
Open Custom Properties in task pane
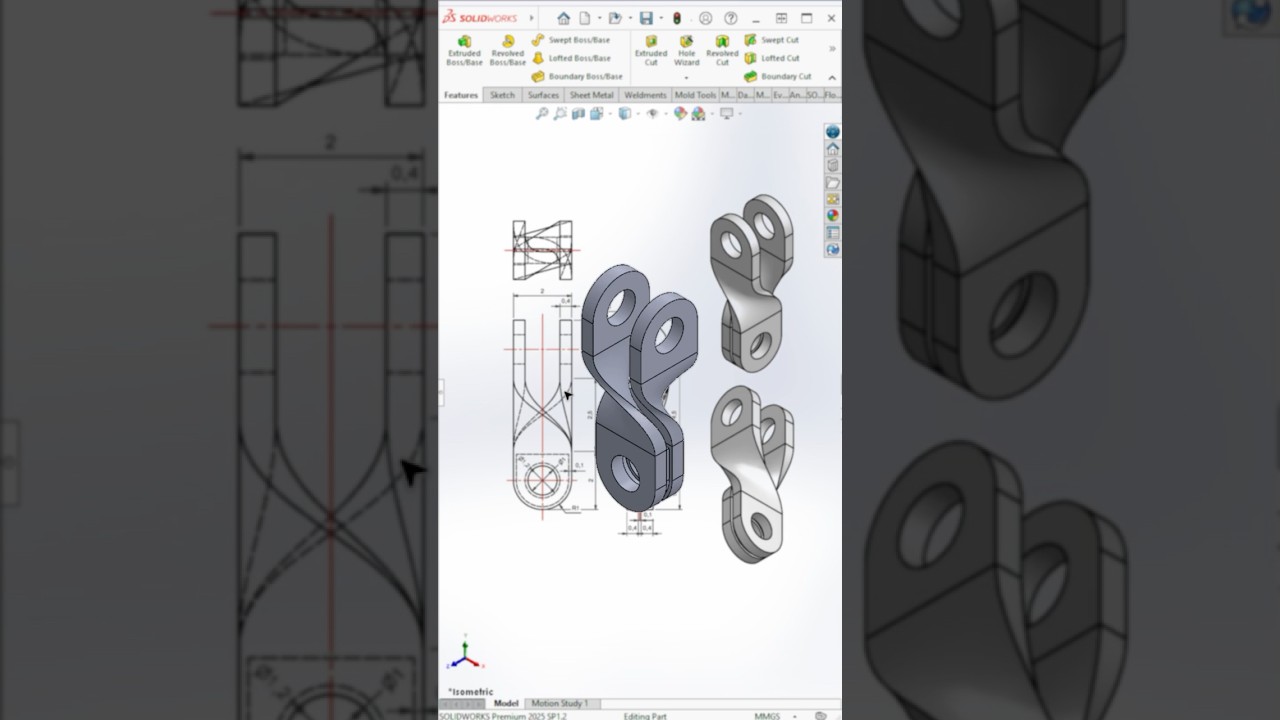pos(832,232)
